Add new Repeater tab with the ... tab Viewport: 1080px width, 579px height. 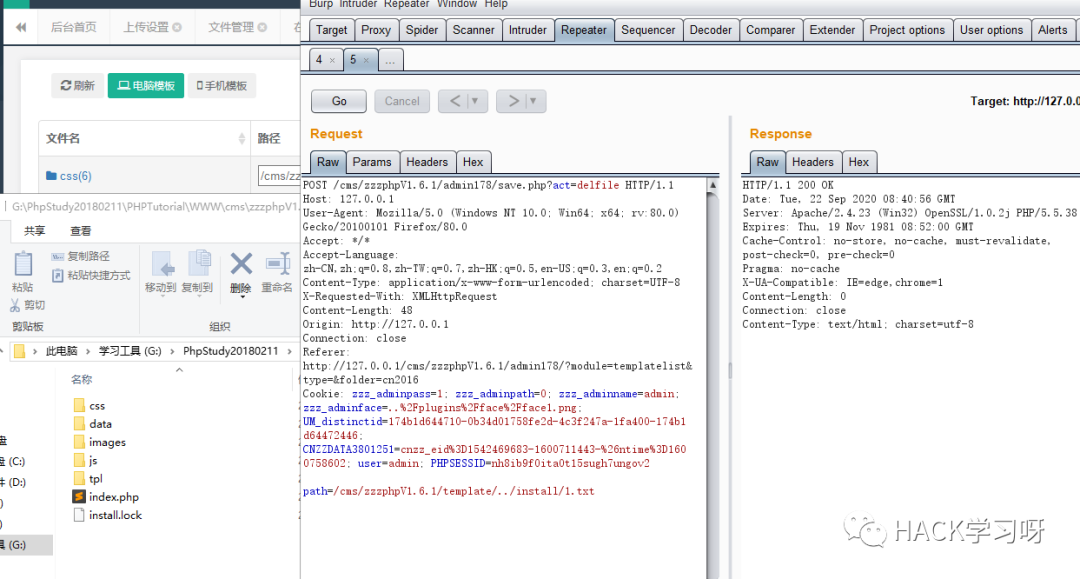[390, 60]
